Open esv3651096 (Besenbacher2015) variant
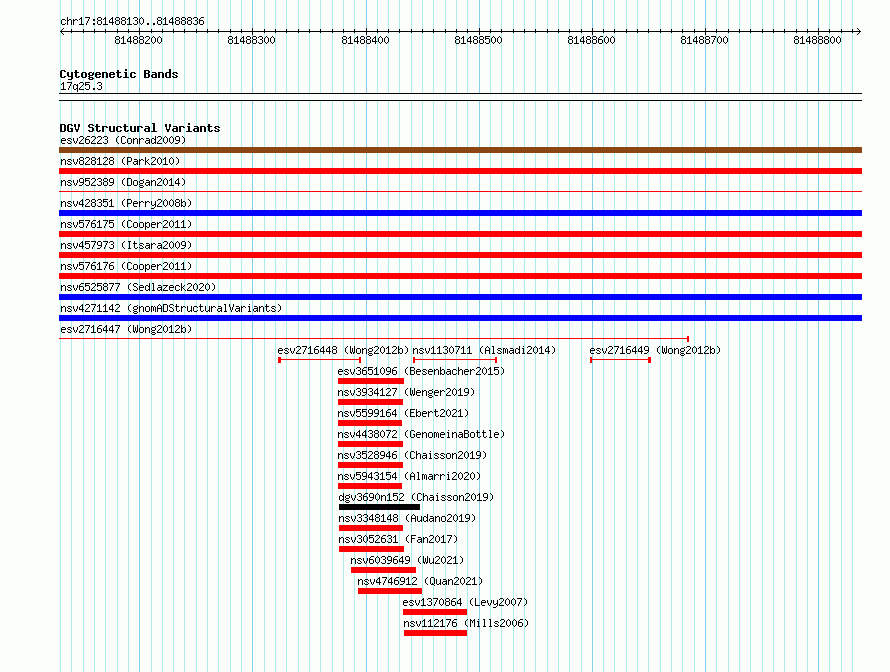This screenshot has width=890, height=672. point(421,371)
